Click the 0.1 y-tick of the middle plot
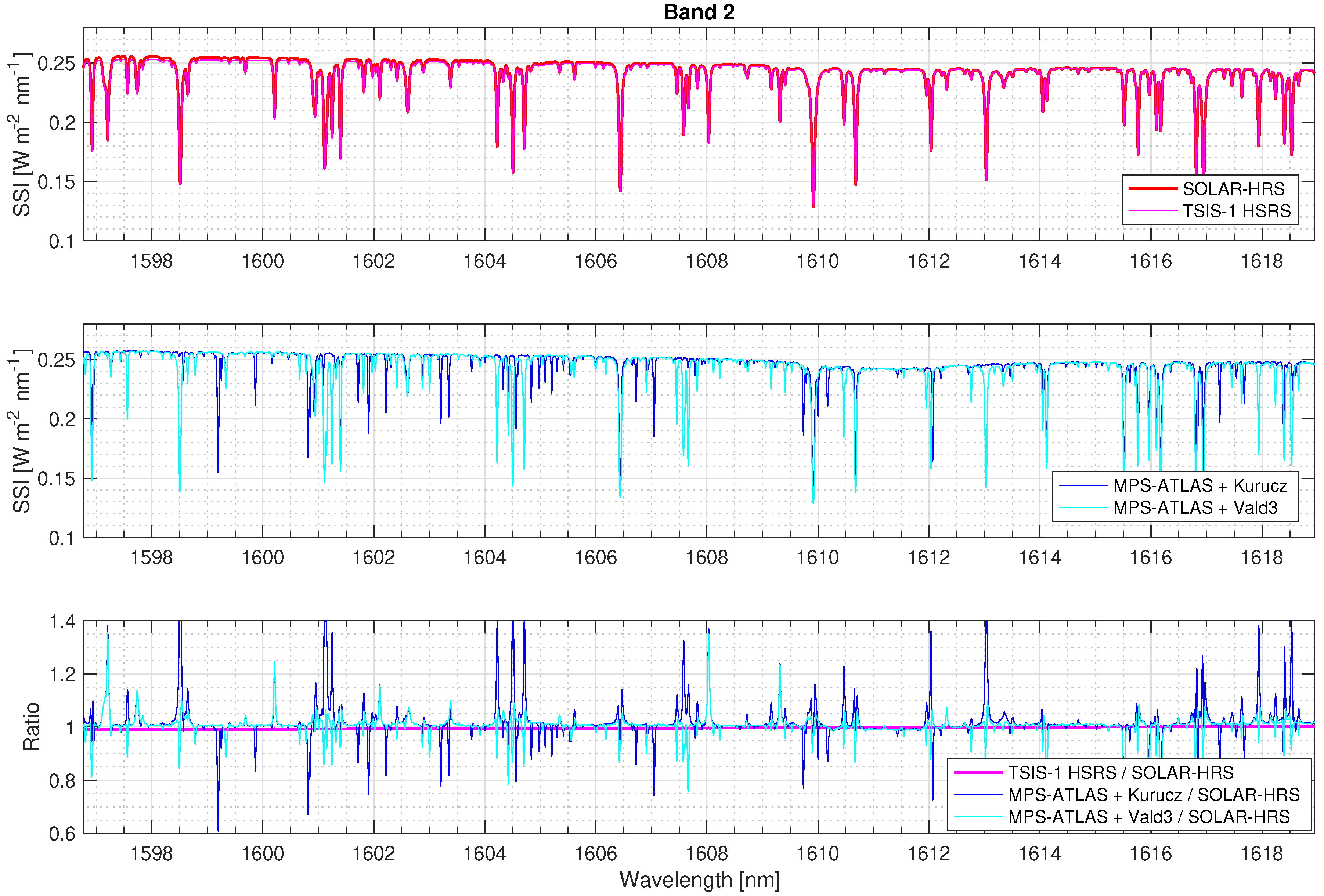 click(x=62, y=538)
